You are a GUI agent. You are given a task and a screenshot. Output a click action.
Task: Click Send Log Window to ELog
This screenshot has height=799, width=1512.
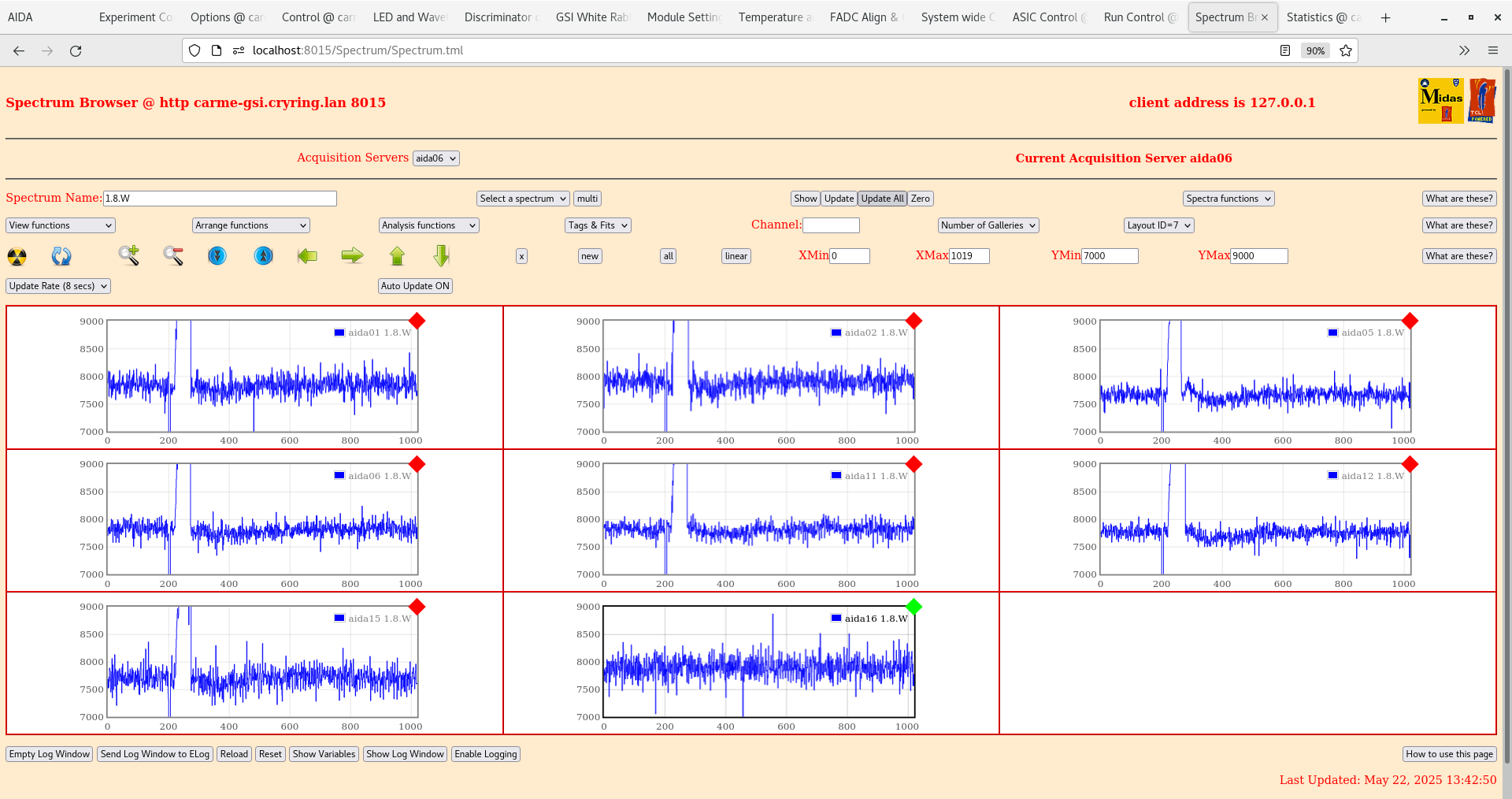[155, 754]
